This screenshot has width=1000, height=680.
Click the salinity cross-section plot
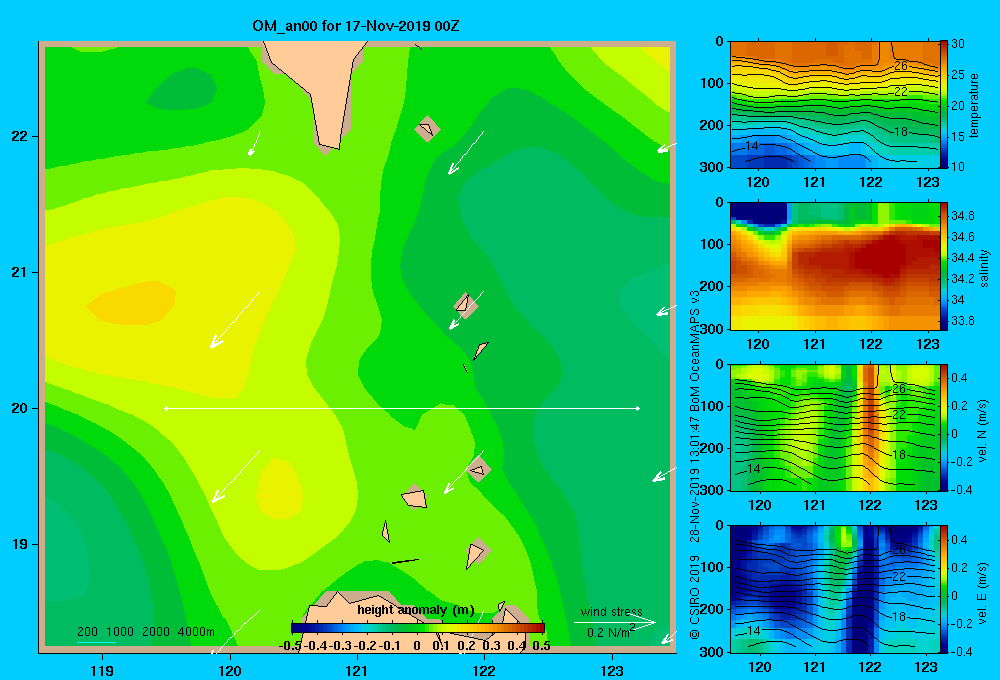point(834,266)
